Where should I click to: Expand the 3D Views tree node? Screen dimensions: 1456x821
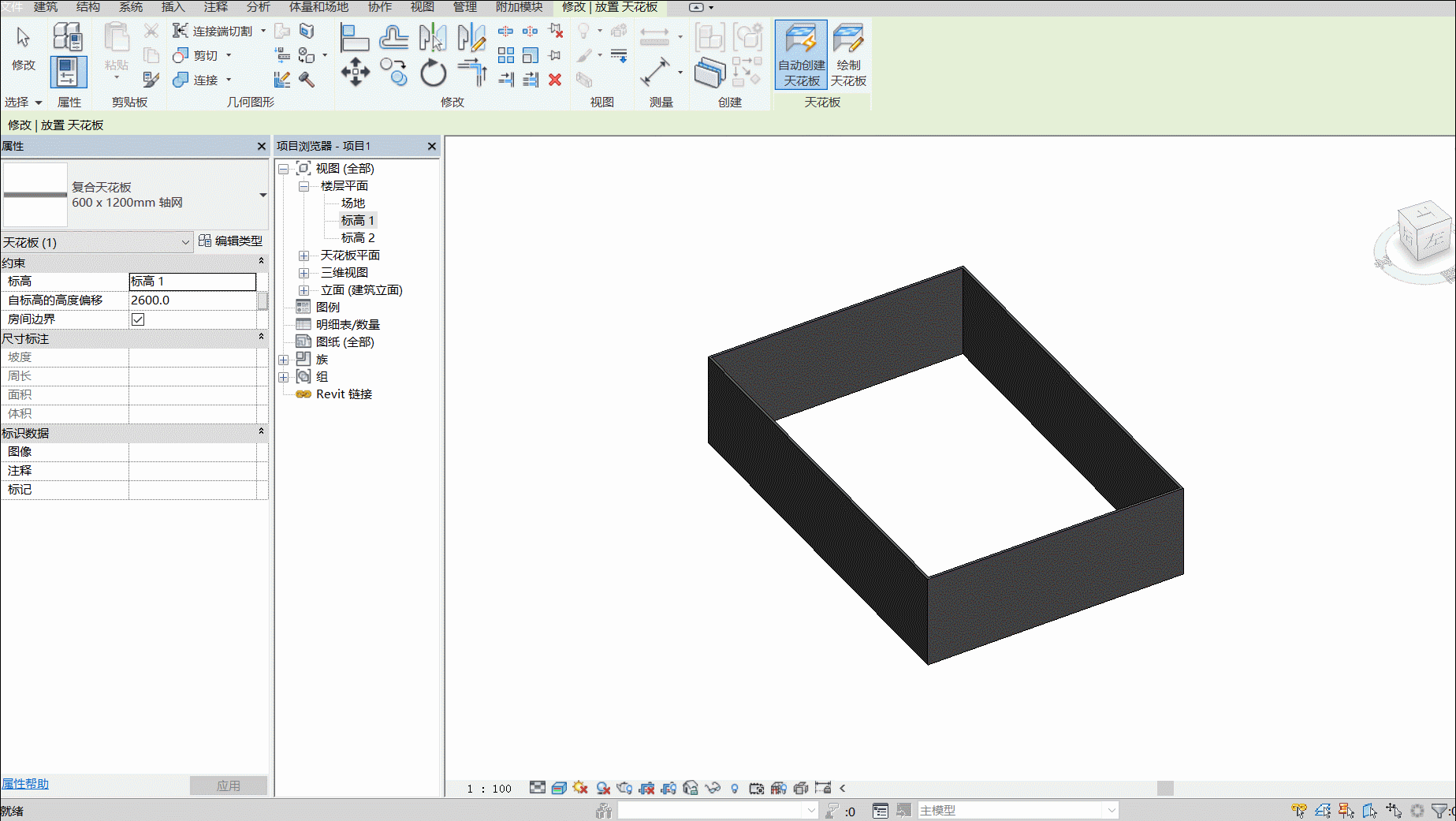point(304,273)
